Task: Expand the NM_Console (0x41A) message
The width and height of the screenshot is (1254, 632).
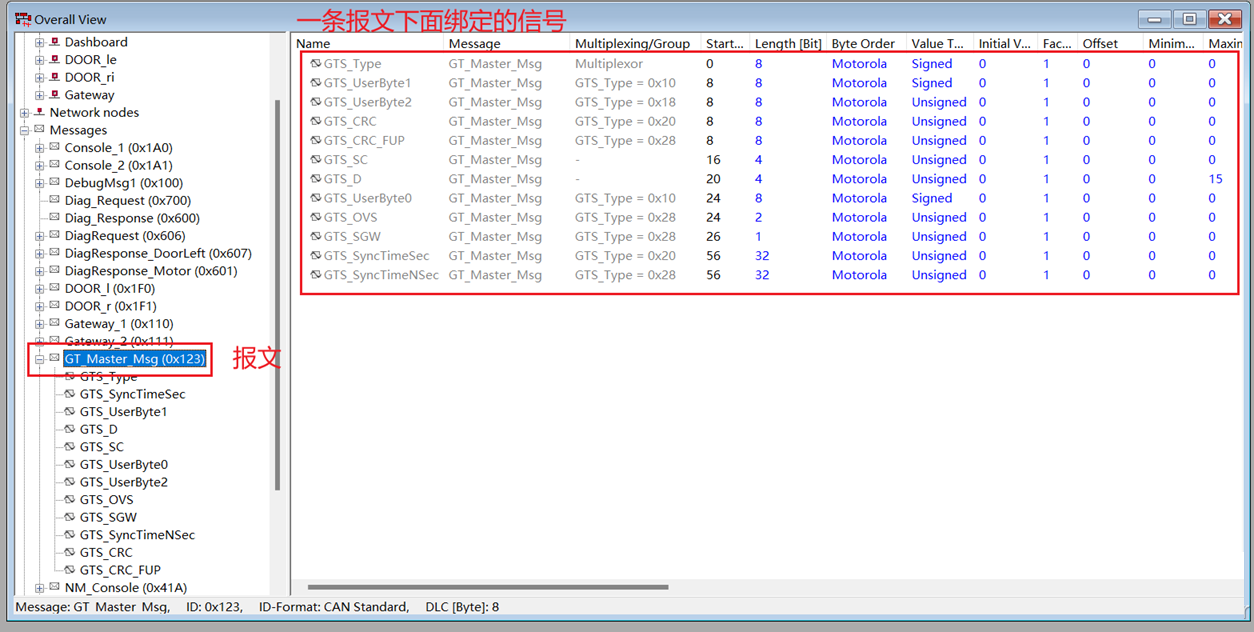Action: pos(40,588)
